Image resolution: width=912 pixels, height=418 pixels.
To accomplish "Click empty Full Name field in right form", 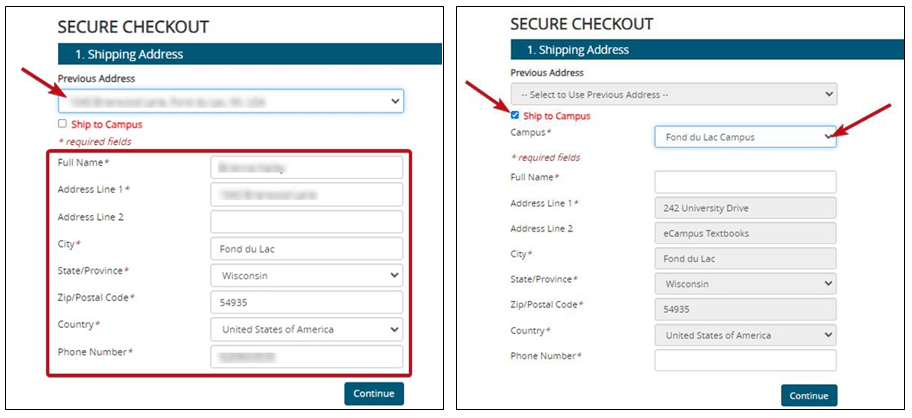I will tap(745, 182).
